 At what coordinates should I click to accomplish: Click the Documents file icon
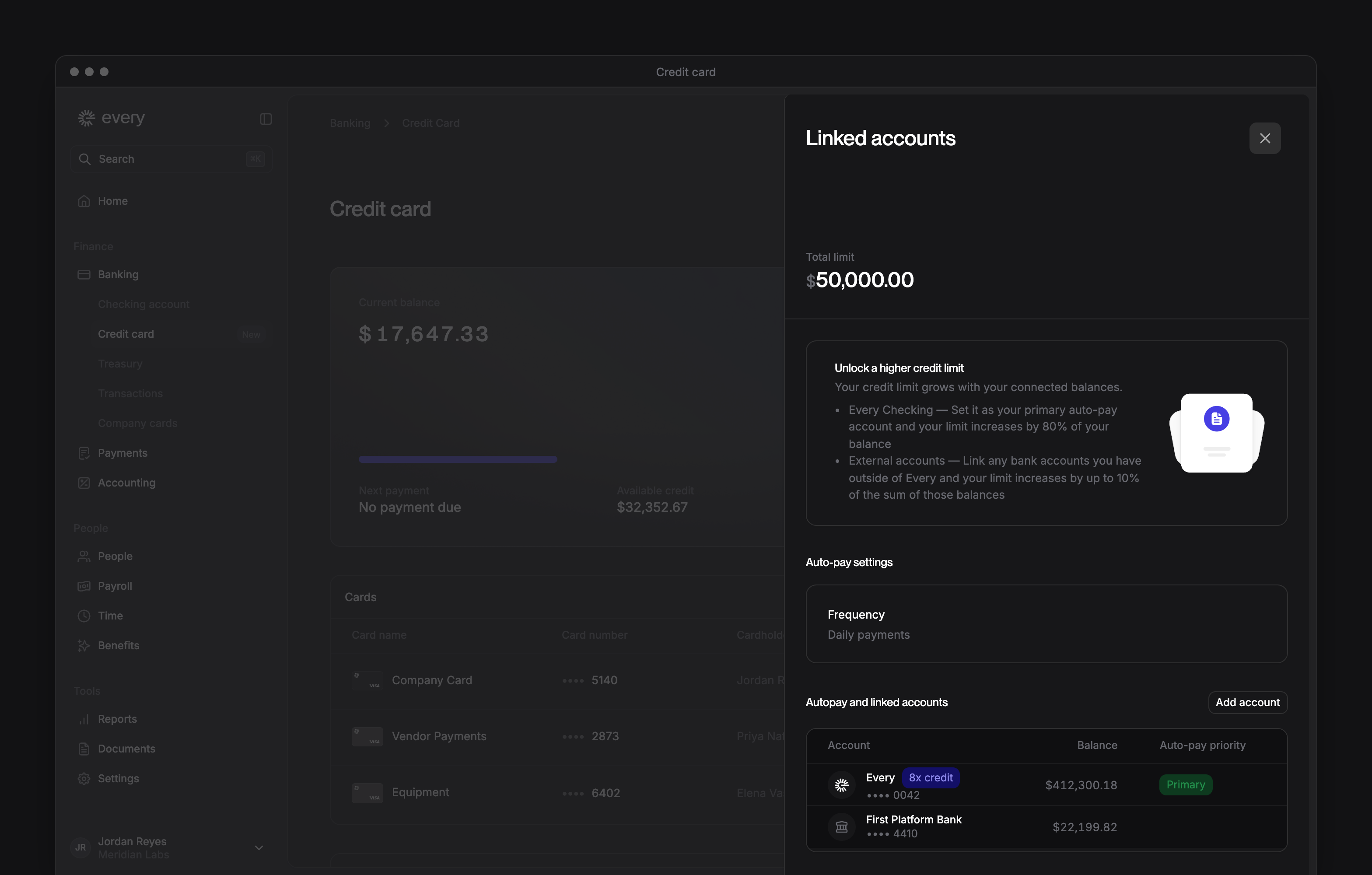point(84,749)
